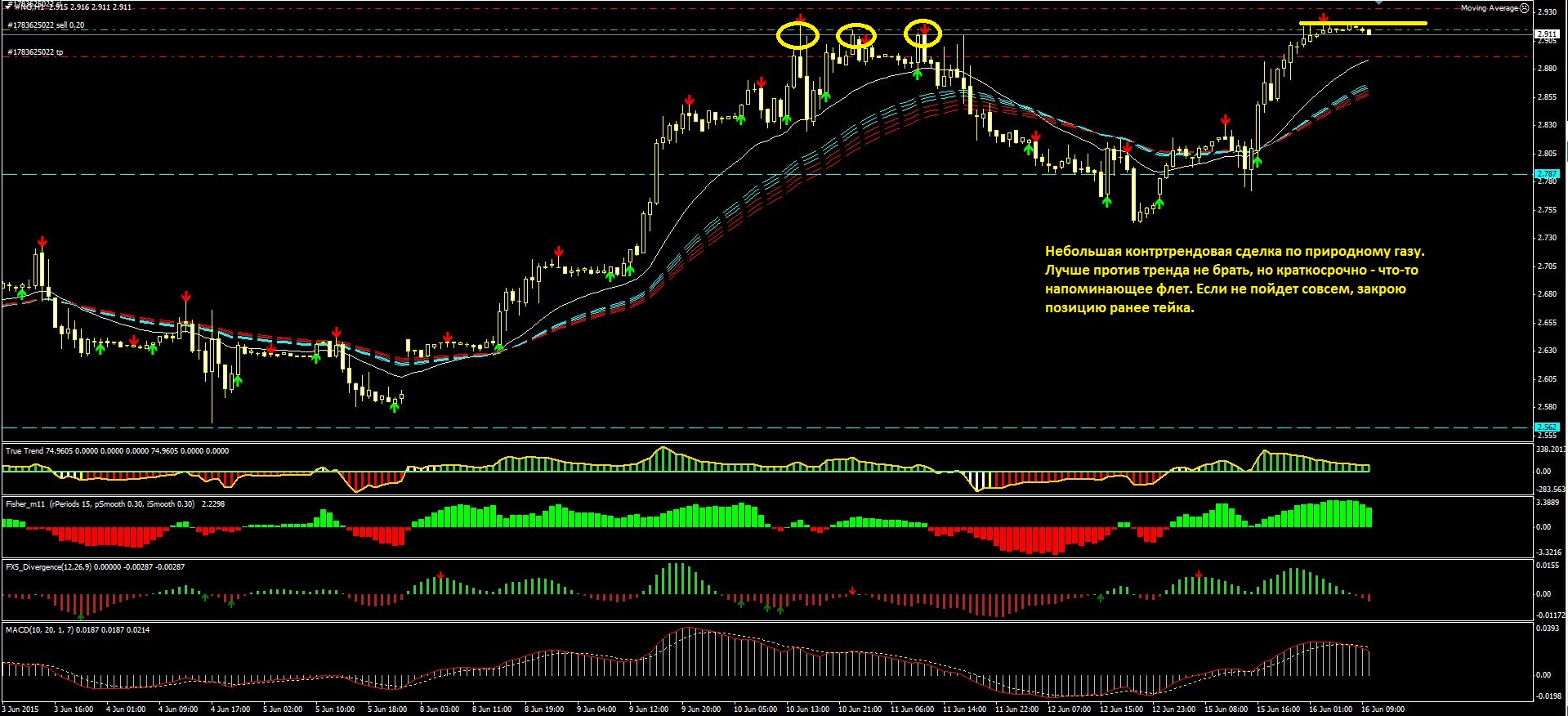Click the 2.930 price scale value
Viewport: 1568px width, 716px height.
pyautogui.click(x=1547, y=12)
